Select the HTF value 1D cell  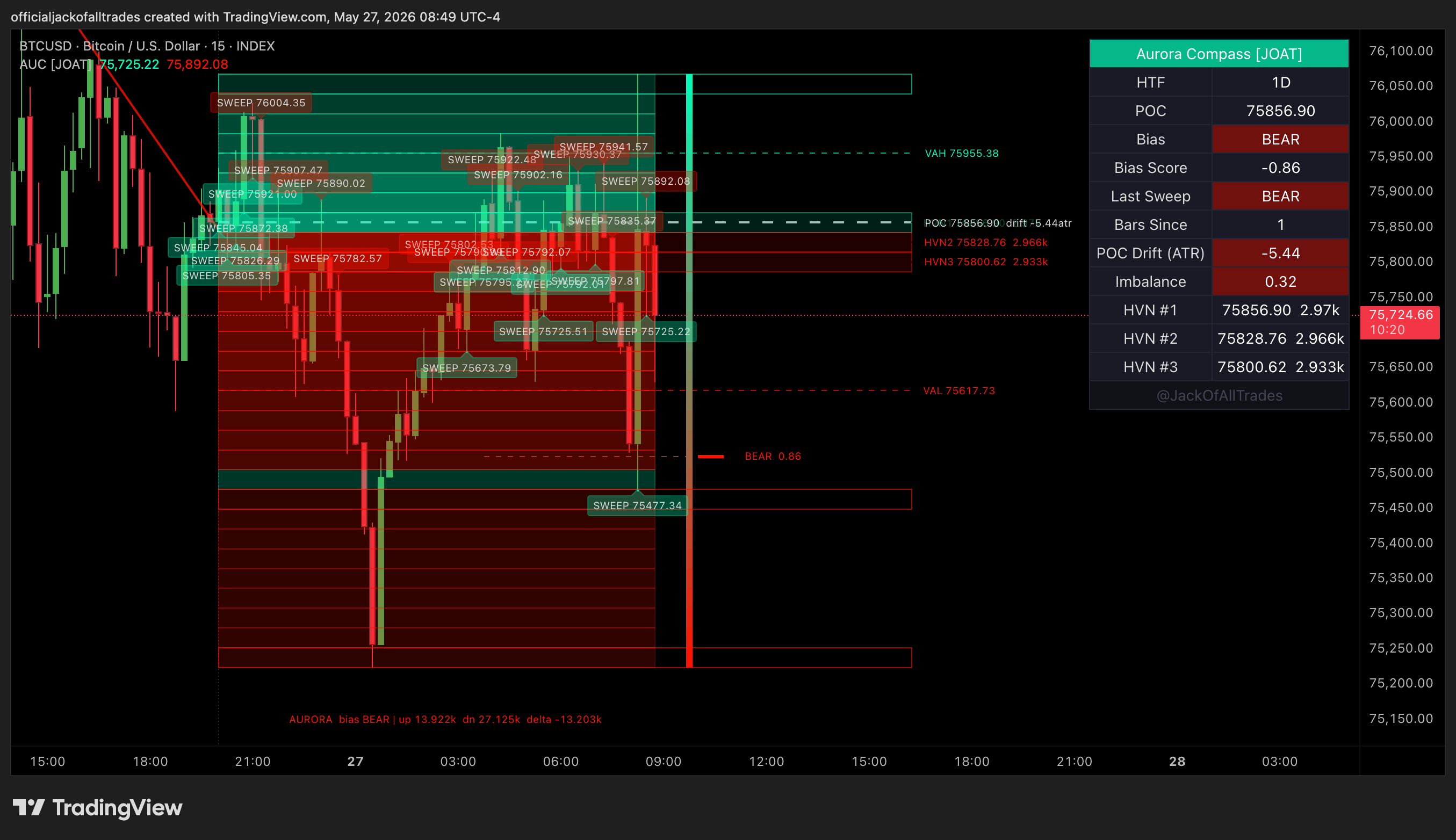point(1280,83)
